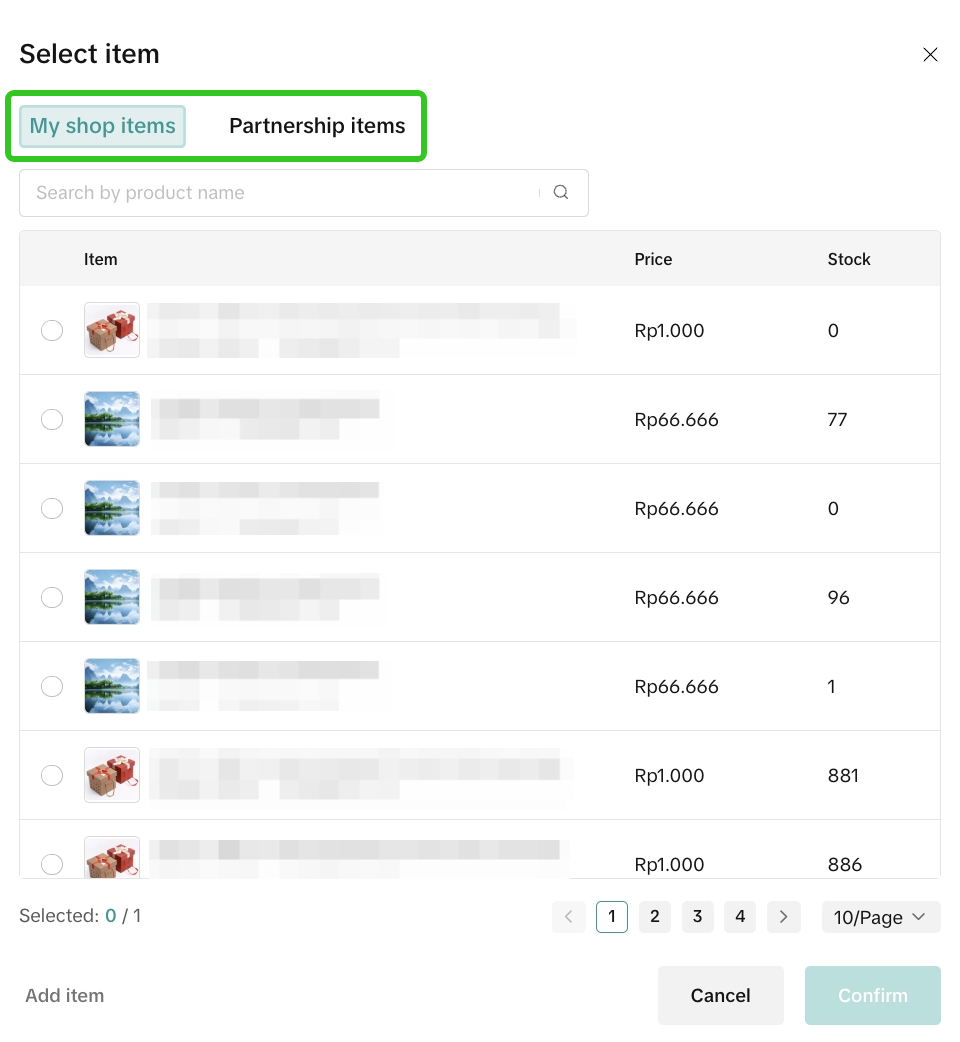Screen dimensions: 960x1042
Task: Click the landscape thumbnail for stock 1 item
Action: (112, 687)
